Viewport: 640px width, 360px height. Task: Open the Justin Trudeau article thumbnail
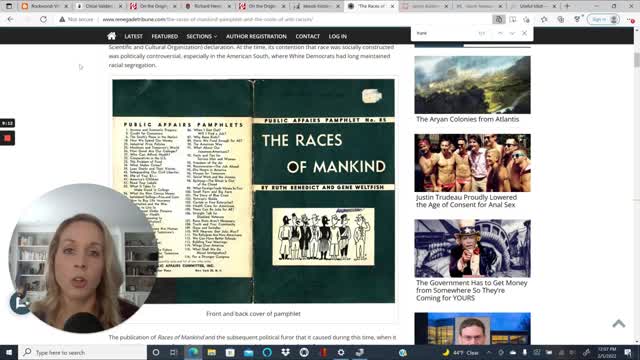(473, 163)
